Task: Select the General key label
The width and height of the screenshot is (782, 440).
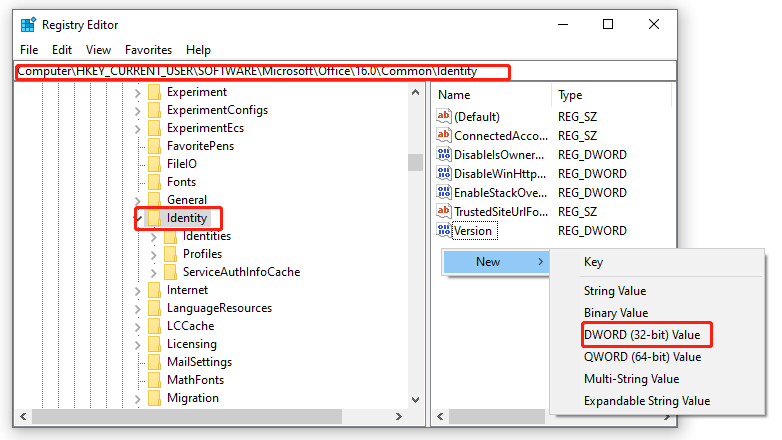Action: tap(187, 200)
